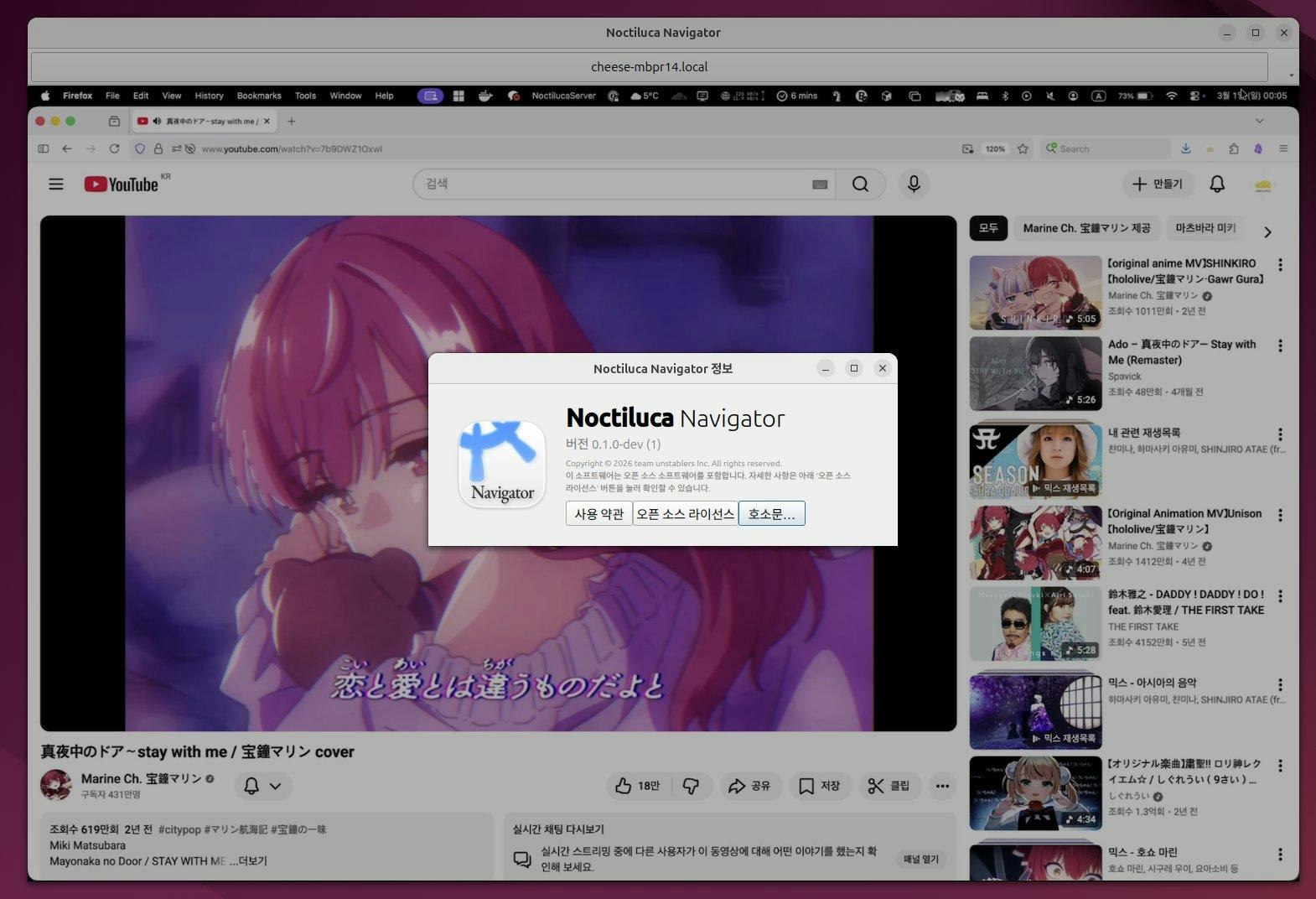Open the Marine Ch. 宝鐘マリン channel avatar
This screenshot has width=1316, height=899.
(56, 785)
